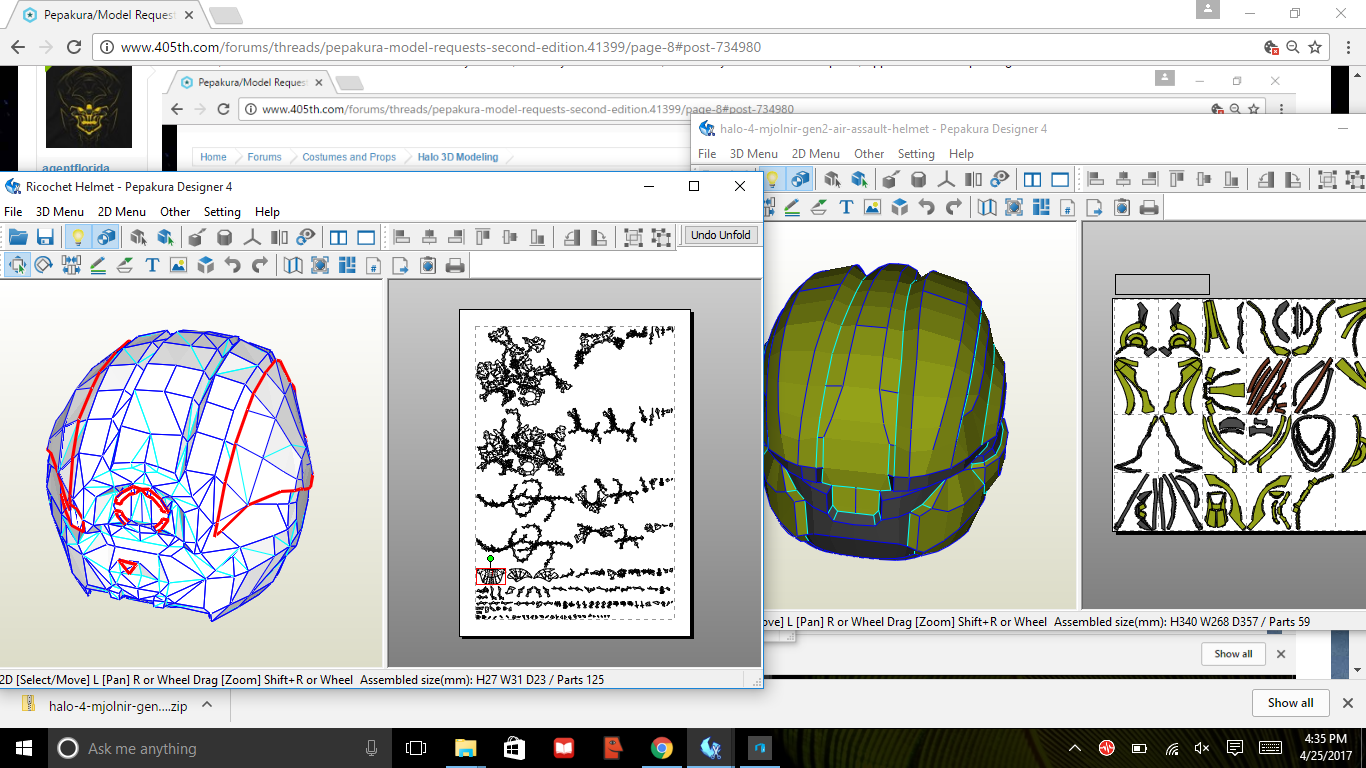Open Setting menu in Ricochet Helmet window

click(x=222, y=212)
